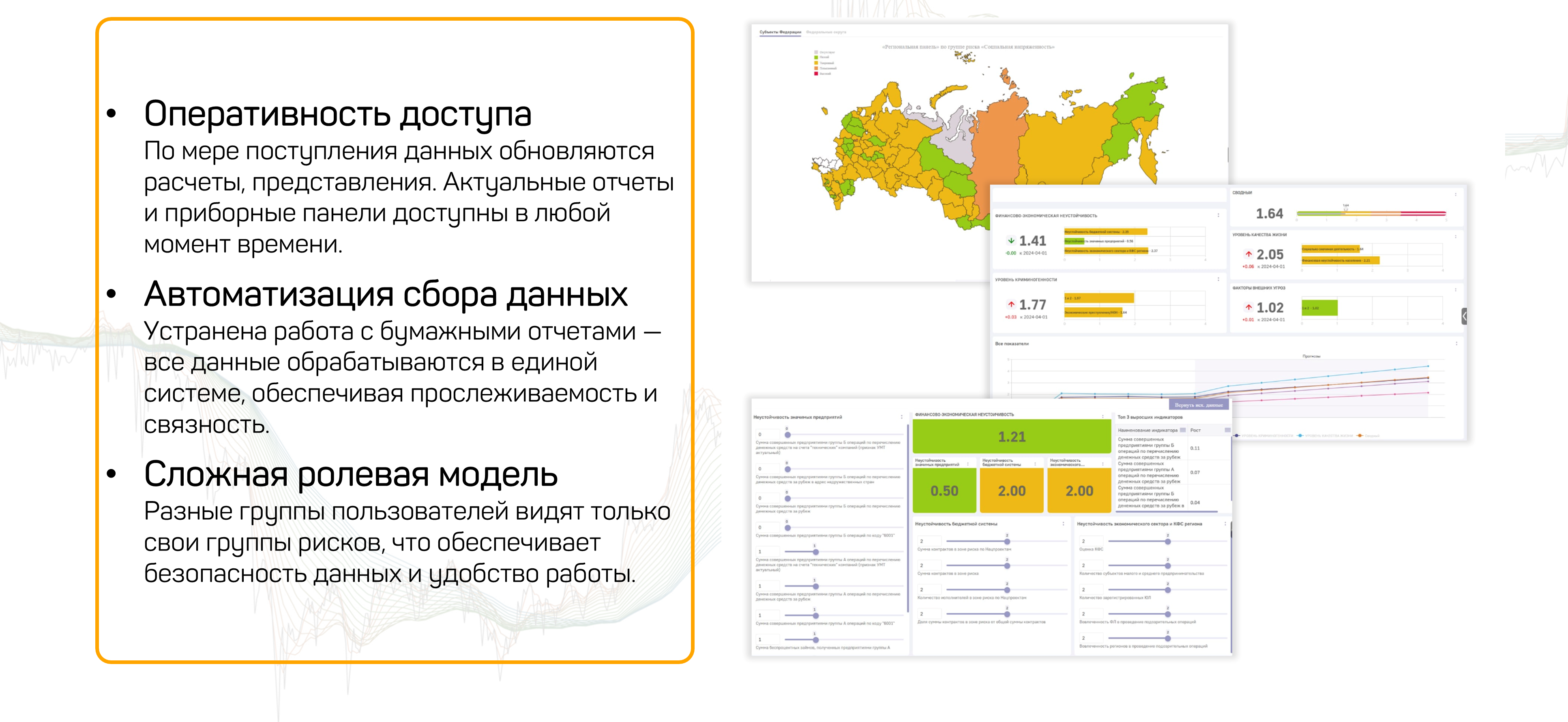
Task: Open menu for Неустойчивость бюджетной системы sliders
Action: pyautogui.click(x=1064, y=523)
